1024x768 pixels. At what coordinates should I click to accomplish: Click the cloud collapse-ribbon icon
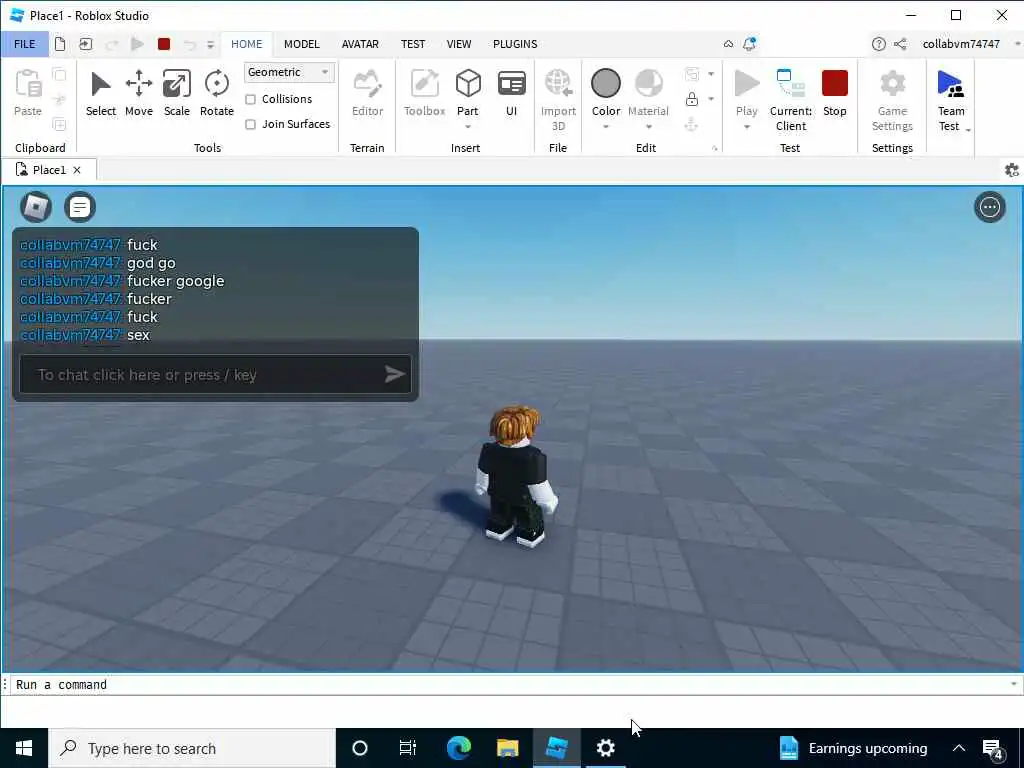pyautogui.click(x=728, y=44)
